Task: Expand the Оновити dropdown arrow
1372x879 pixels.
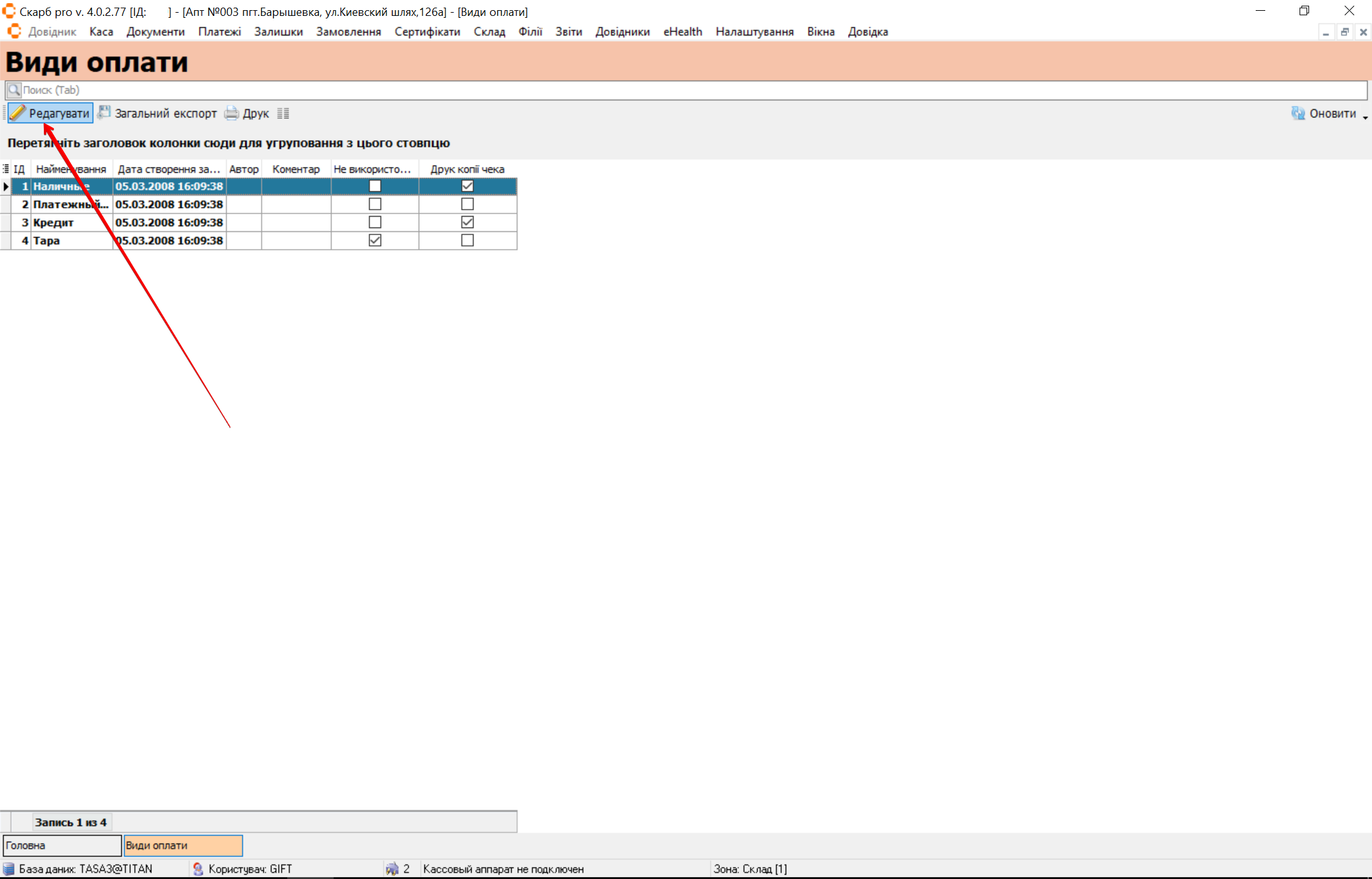Action: click(x=1365, y=117)
